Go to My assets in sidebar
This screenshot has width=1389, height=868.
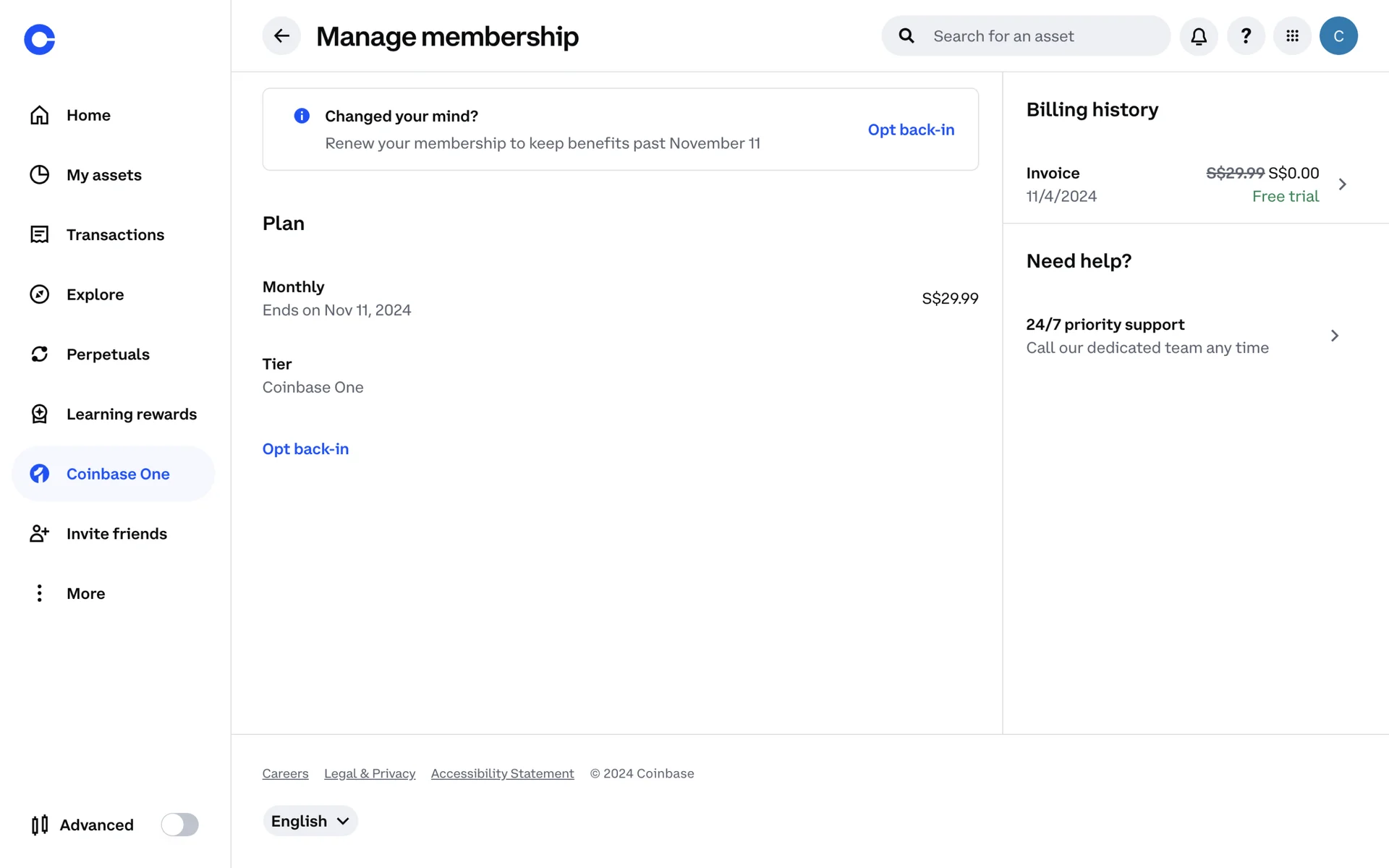103,175
